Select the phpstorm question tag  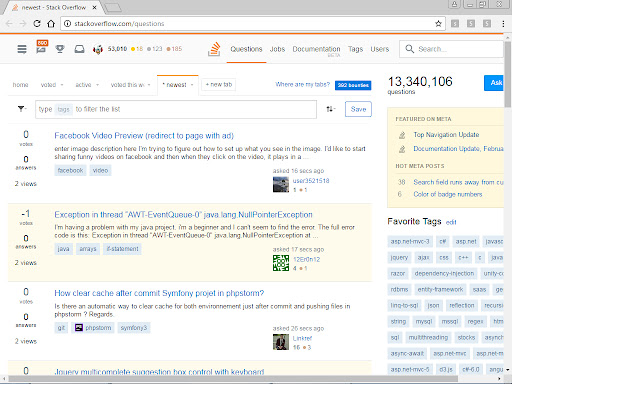click(x=93, y=328)
